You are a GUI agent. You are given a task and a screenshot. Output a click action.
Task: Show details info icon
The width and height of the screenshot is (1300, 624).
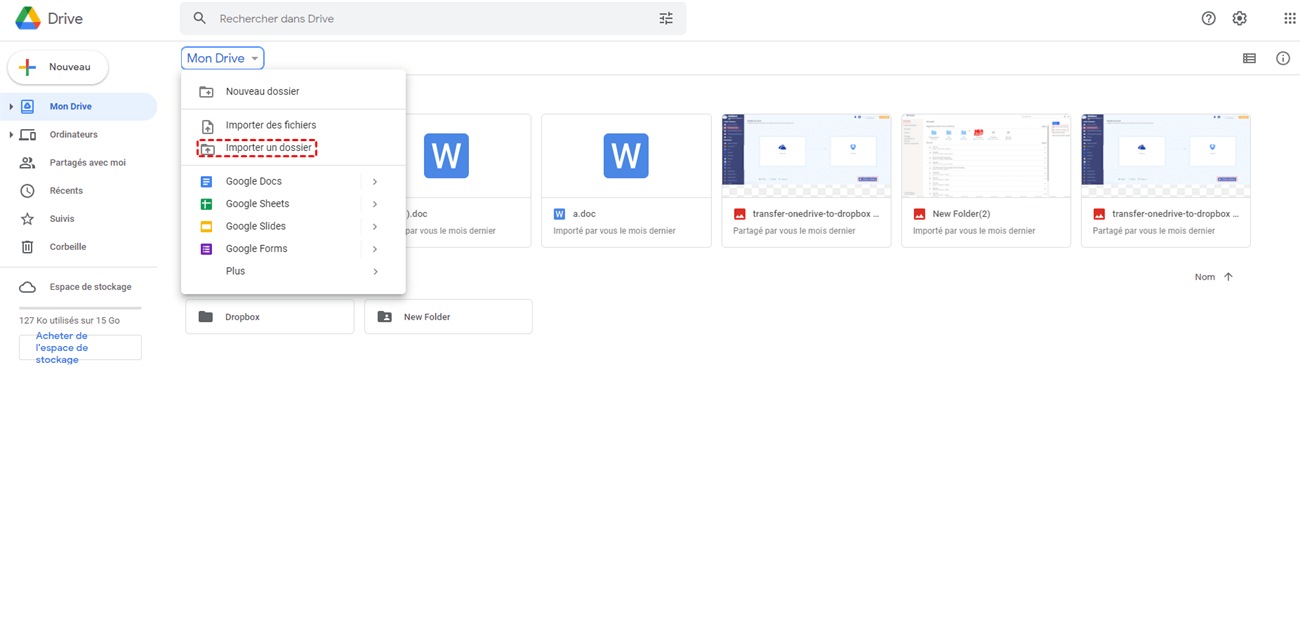tap(1283, 58)
